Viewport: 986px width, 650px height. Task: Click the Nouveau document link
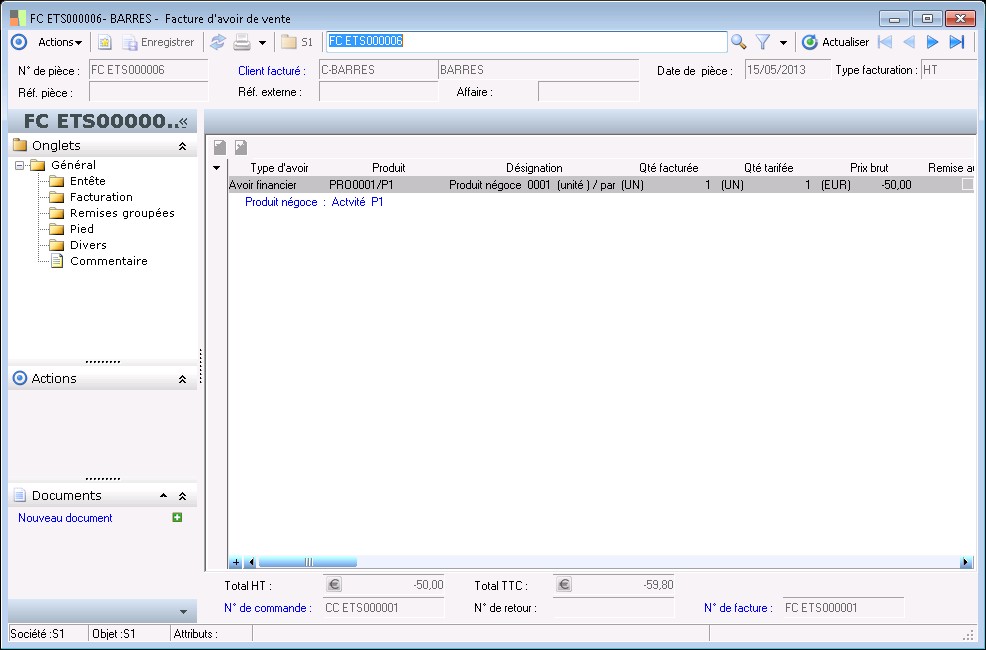pyautogui.click(x=65, y=518)
